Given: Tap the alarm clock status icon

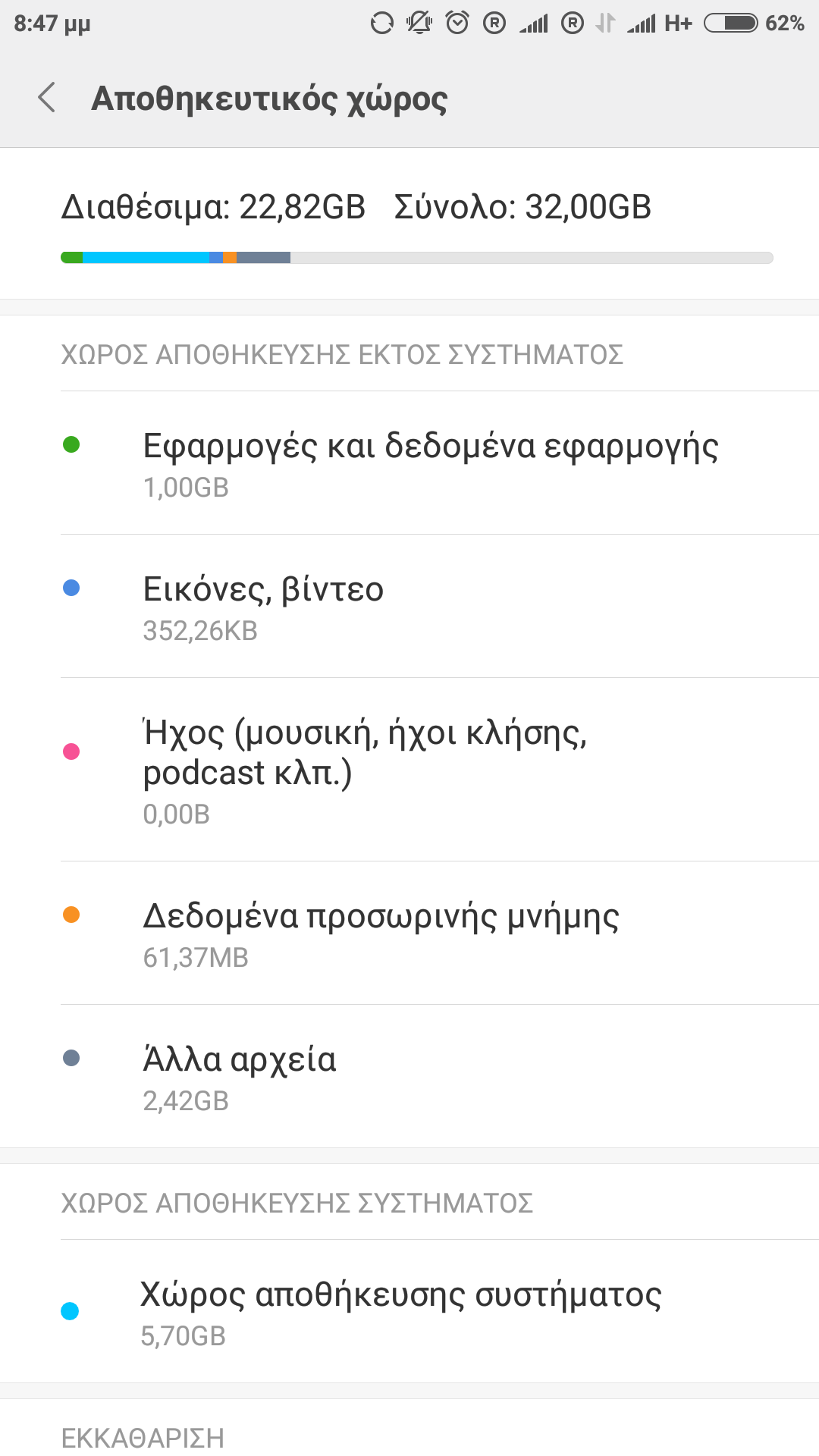Looking at the screenshot, I should coord(457,24).
